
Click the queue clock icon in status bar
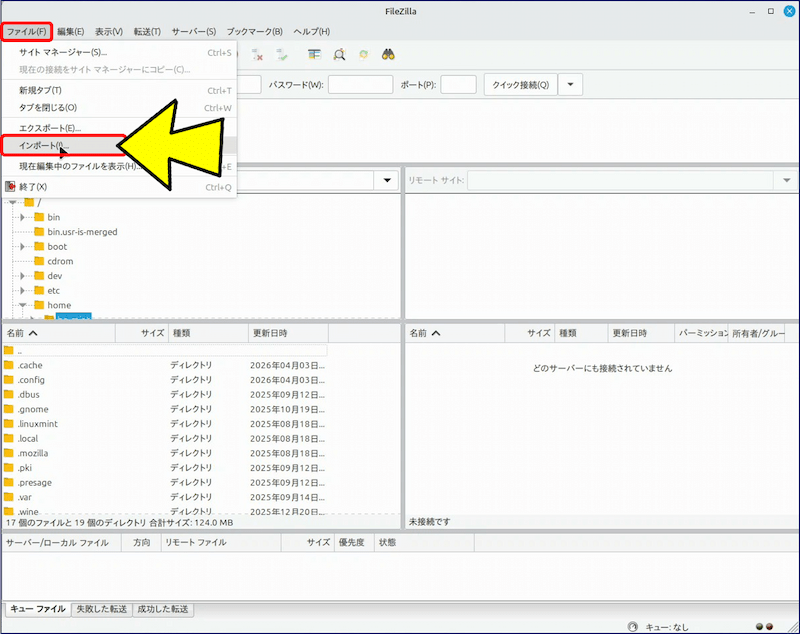tap(632, 626)
